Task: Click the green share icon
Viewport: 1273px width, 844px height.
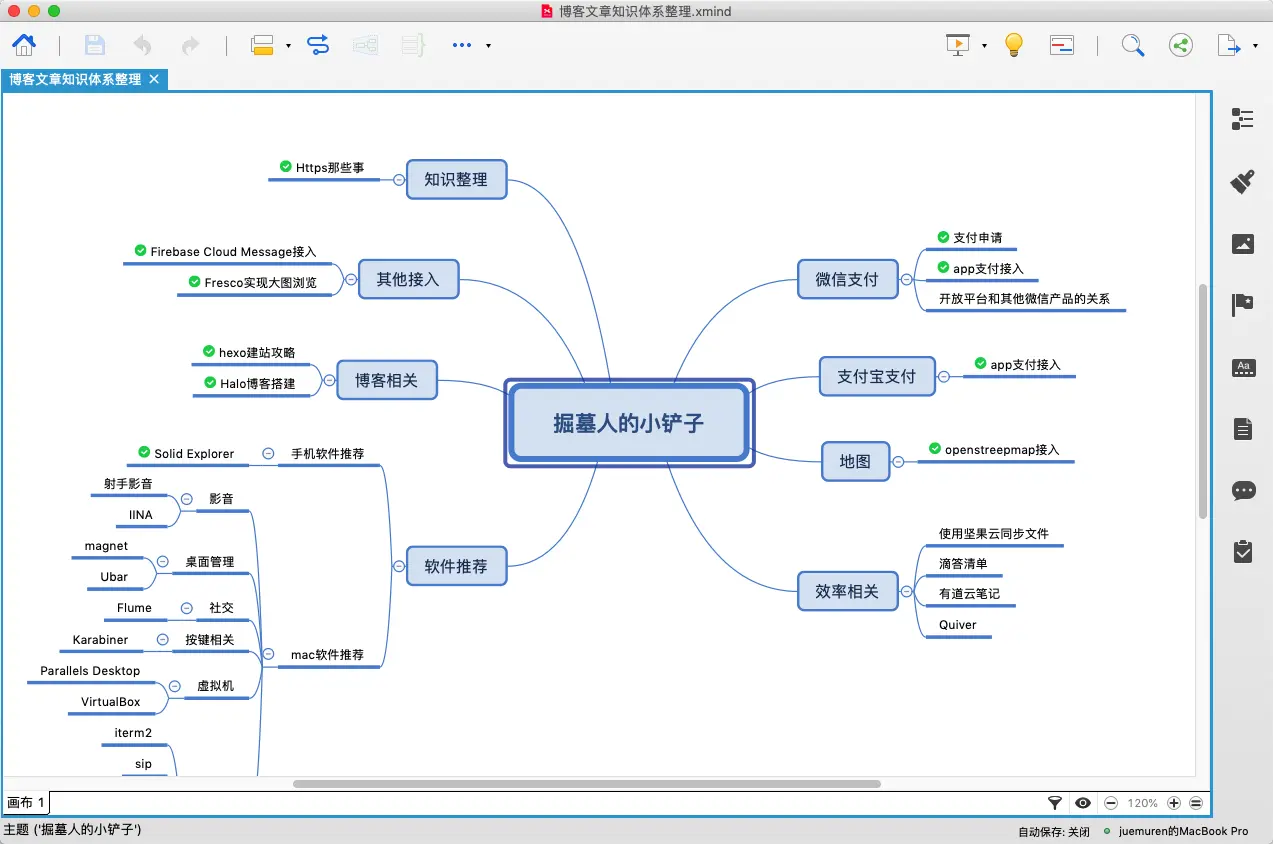Action: tap(1181, 45)
